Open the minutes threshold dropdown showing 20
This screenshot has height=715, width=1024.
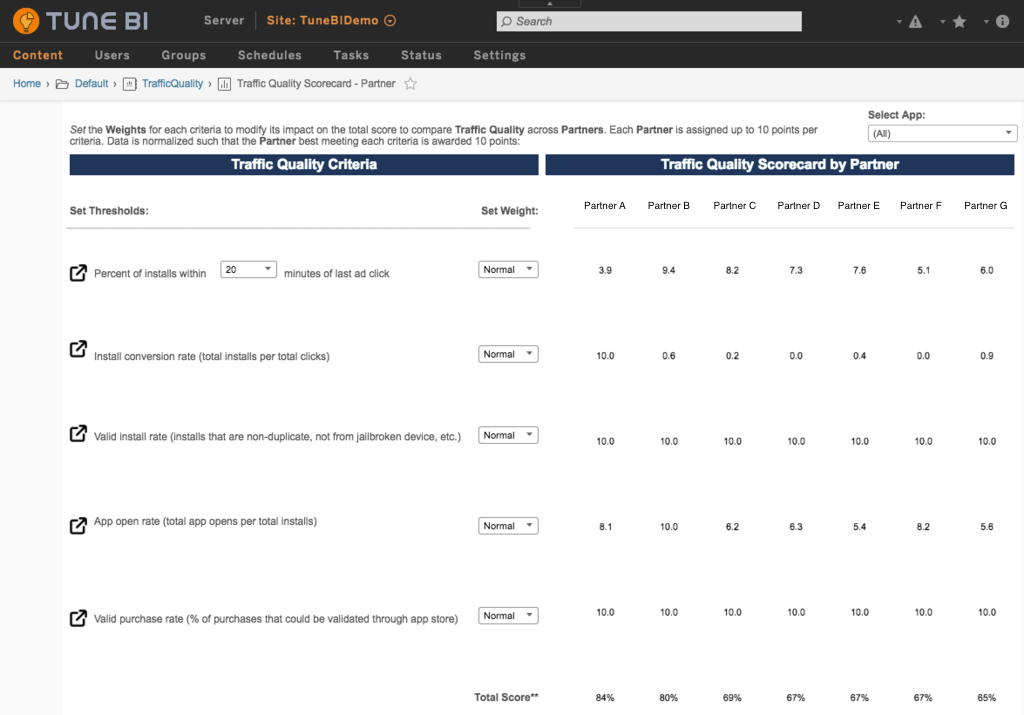coord(248,269)
